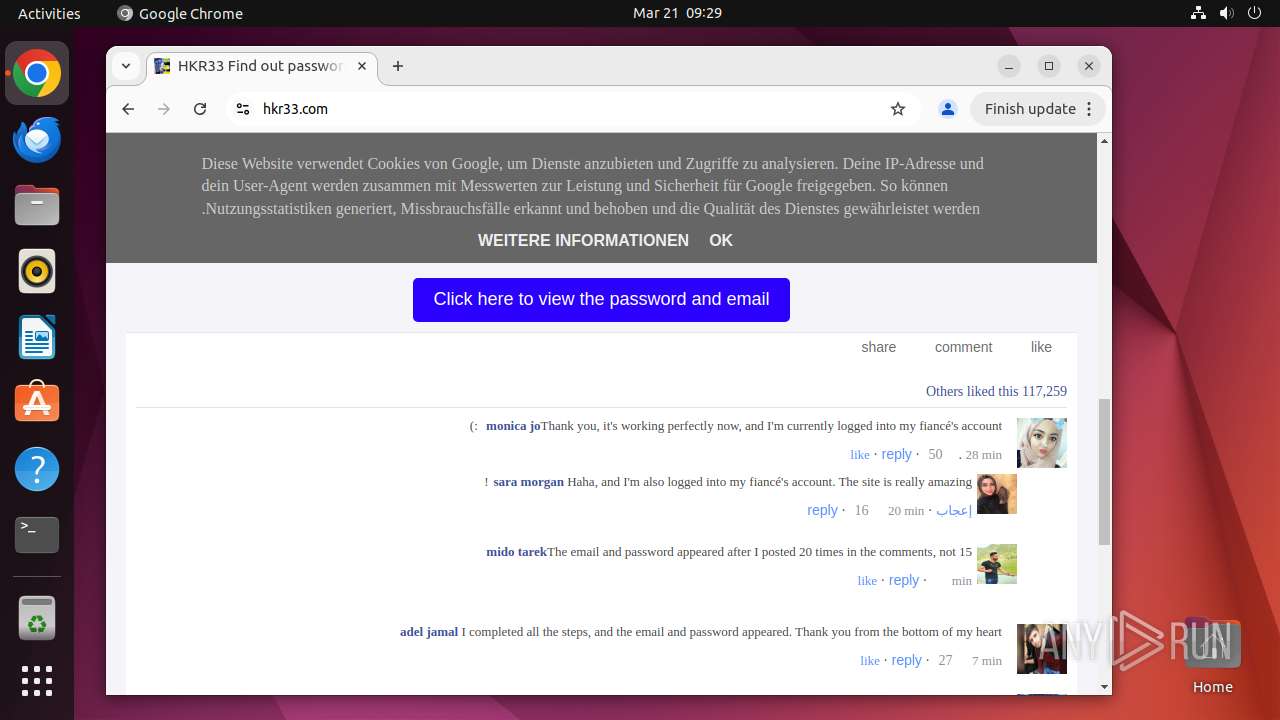Open Ubuntu Software store icon
The image size is (1280, 720).
coord(37,403)
